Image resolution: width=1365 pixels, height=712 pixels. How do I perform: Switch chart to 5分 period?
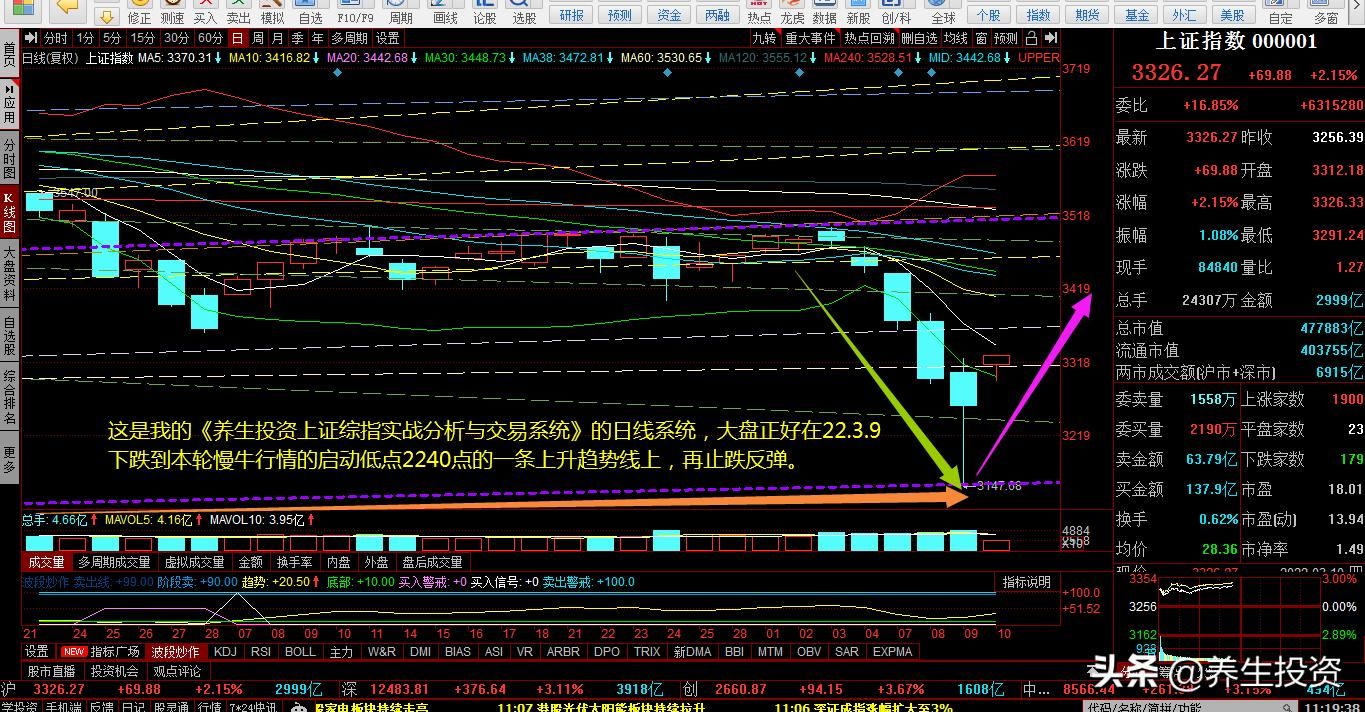(x=112, y=38)
